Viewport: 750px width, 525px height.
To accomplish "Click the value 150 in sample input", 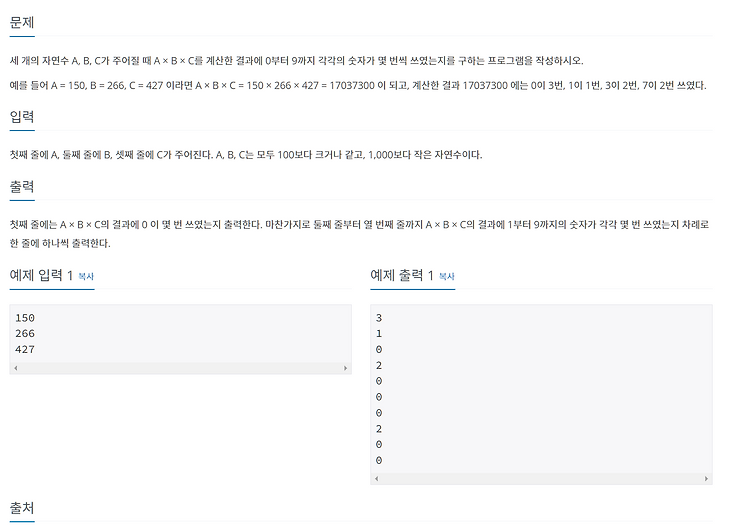I will point(25,318).
